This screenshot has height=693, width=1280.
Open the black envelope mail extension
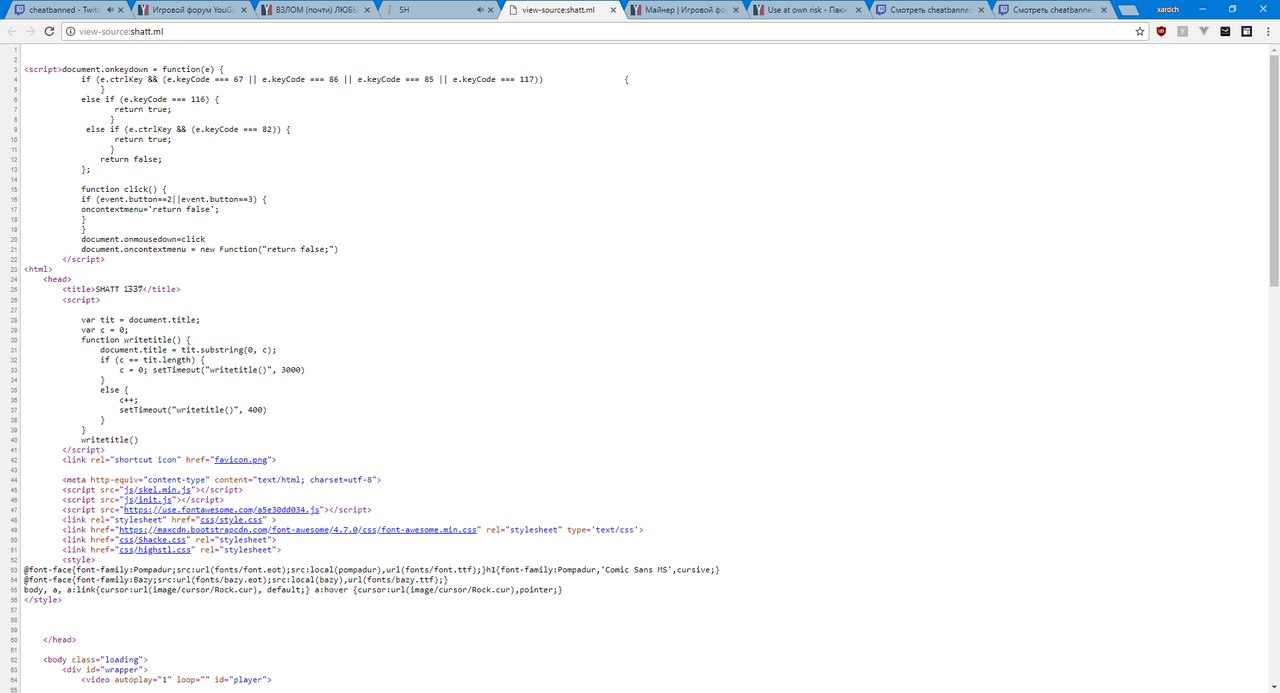1226,31
